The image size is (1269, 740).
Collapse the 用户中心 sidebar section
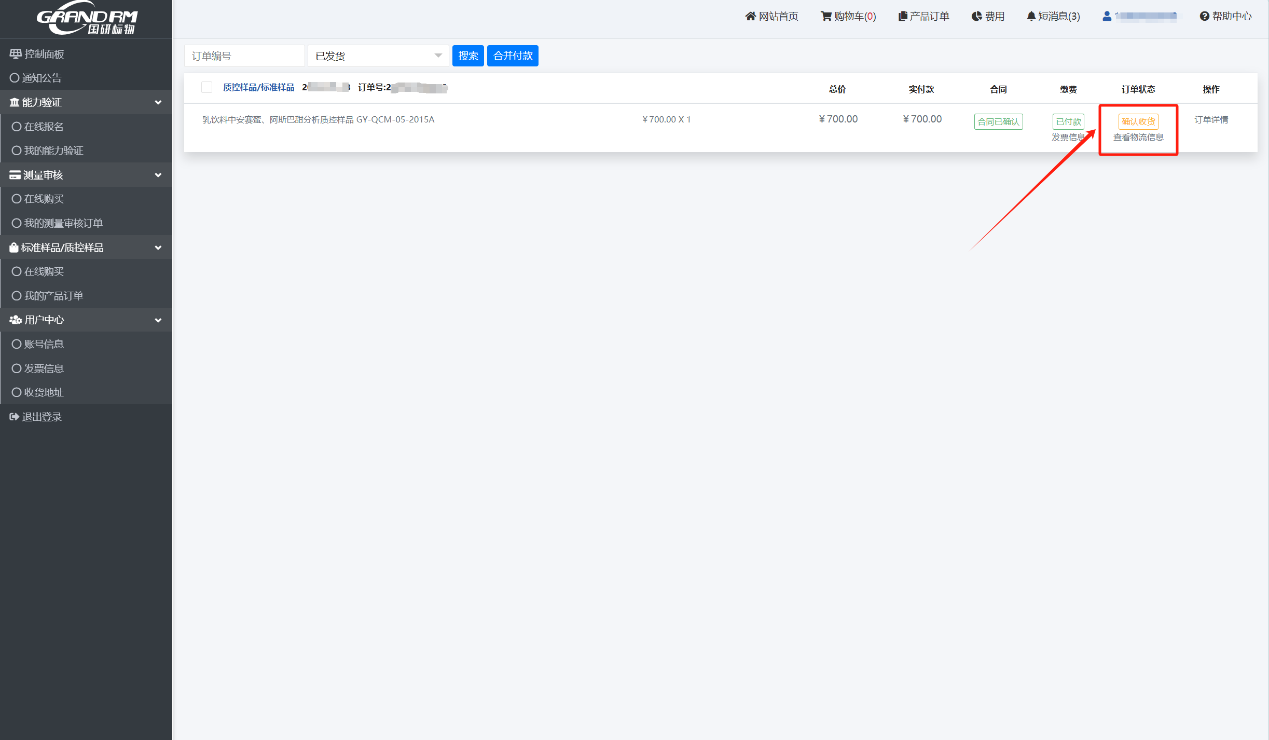158,320
